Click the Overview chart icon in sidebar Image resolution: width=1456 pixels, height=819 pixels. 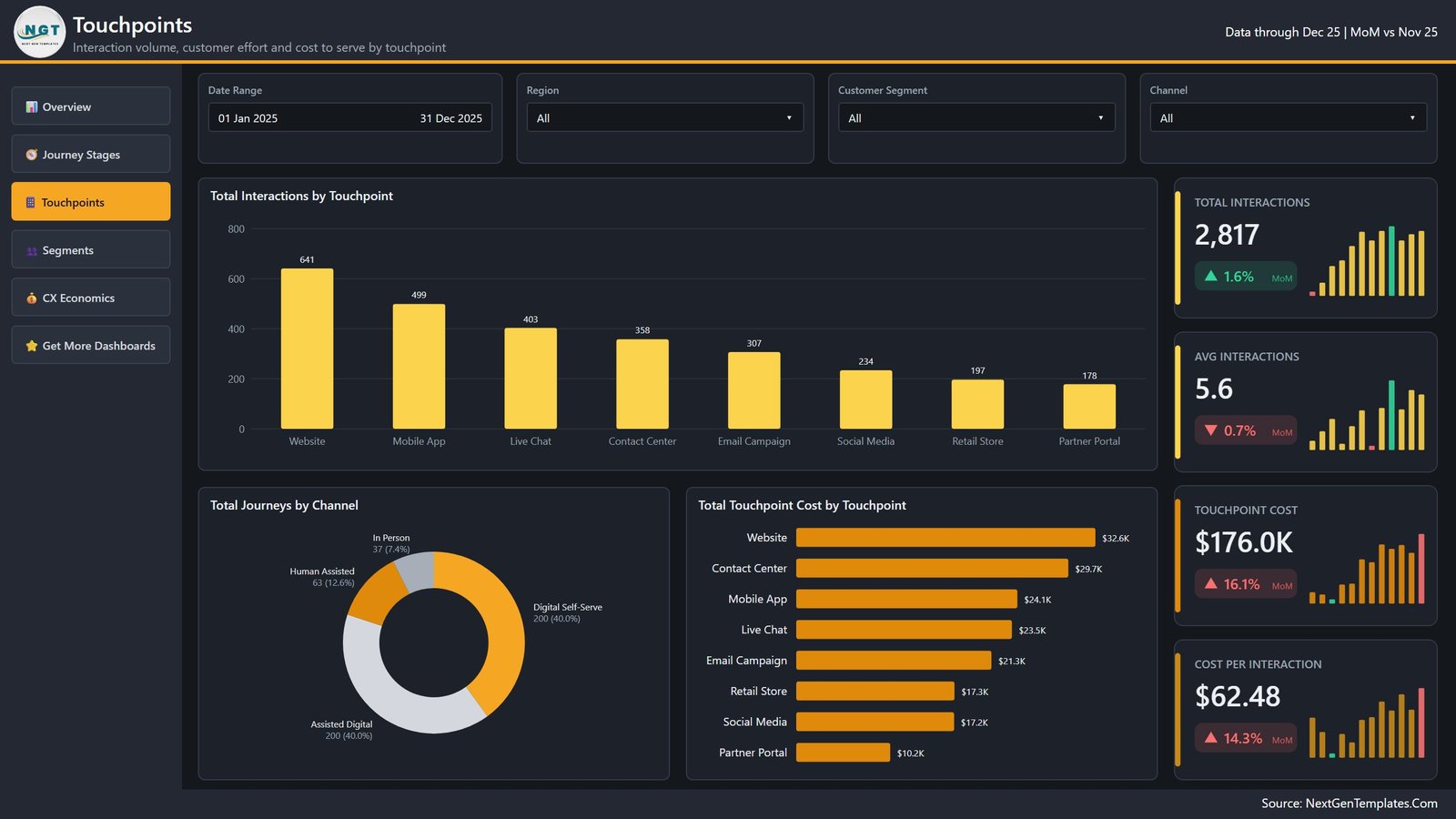32,106
